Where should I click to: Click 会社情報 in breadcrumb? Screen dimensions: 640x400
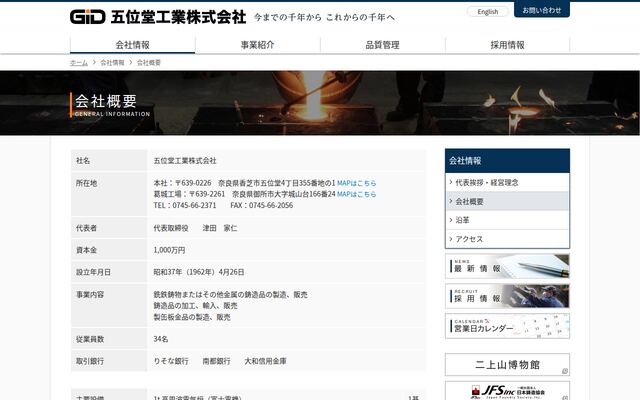point(112,62)
